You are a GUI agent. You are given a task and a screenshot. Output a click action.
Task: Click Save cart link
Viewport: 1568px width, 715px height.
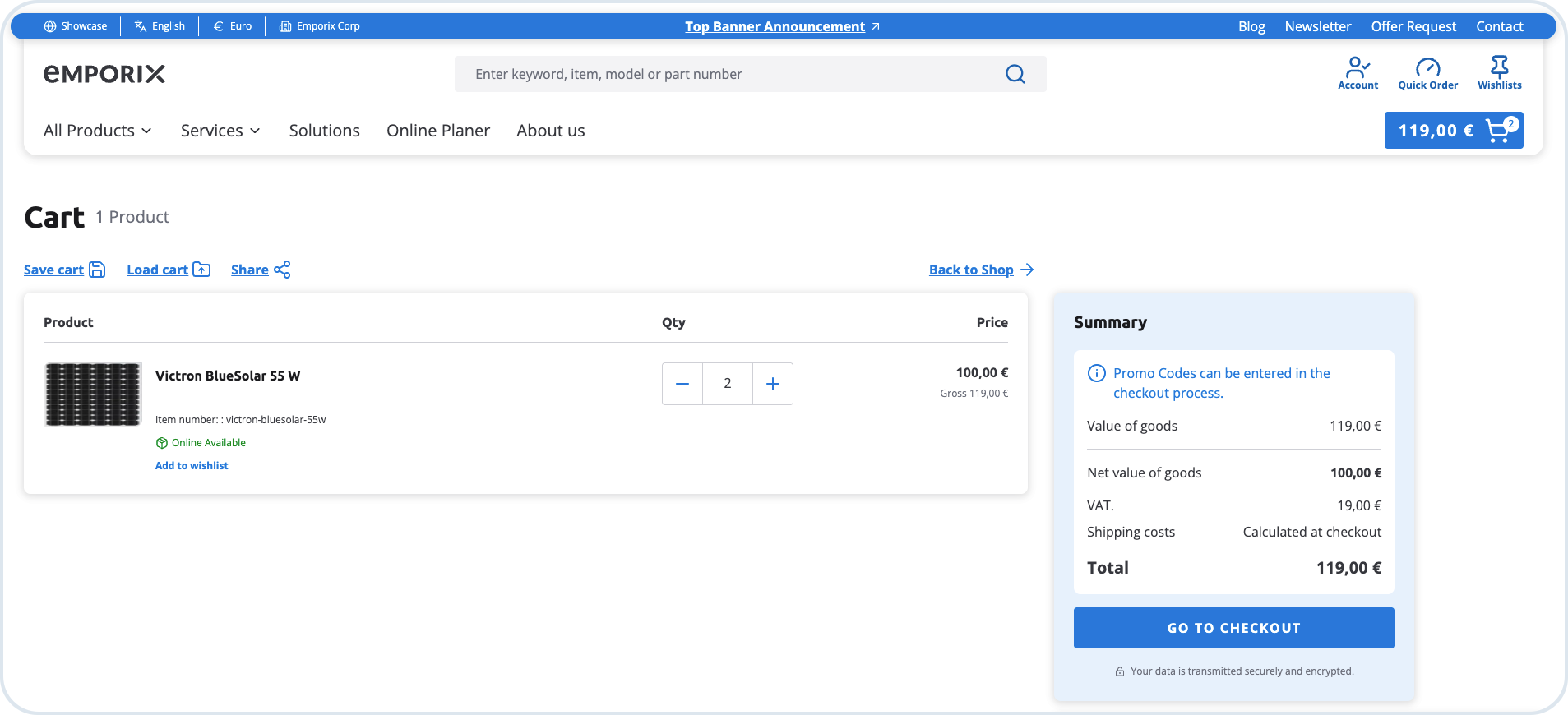64,270
